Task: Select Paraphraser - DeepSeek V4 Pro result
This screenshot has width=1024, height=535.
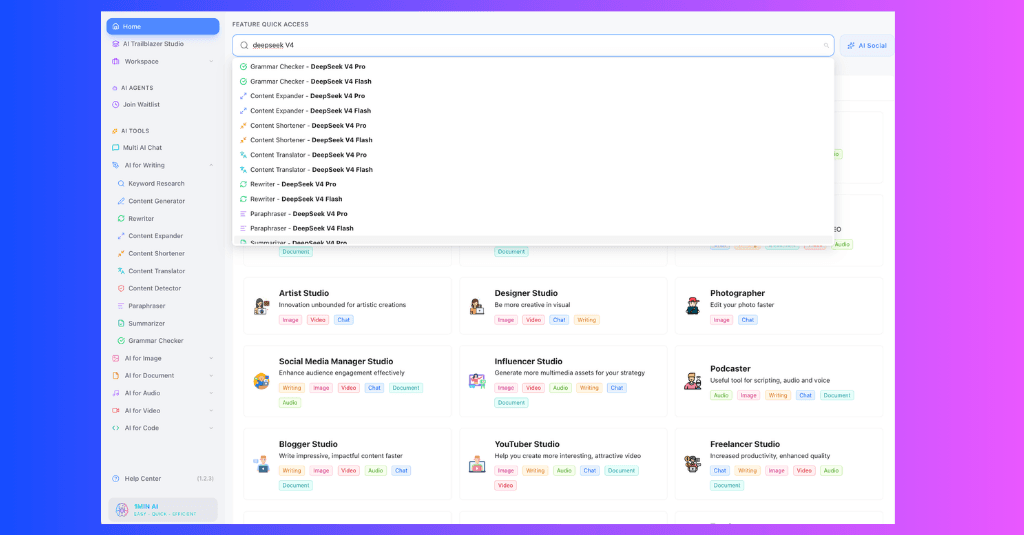Action: tap(533, 214)
